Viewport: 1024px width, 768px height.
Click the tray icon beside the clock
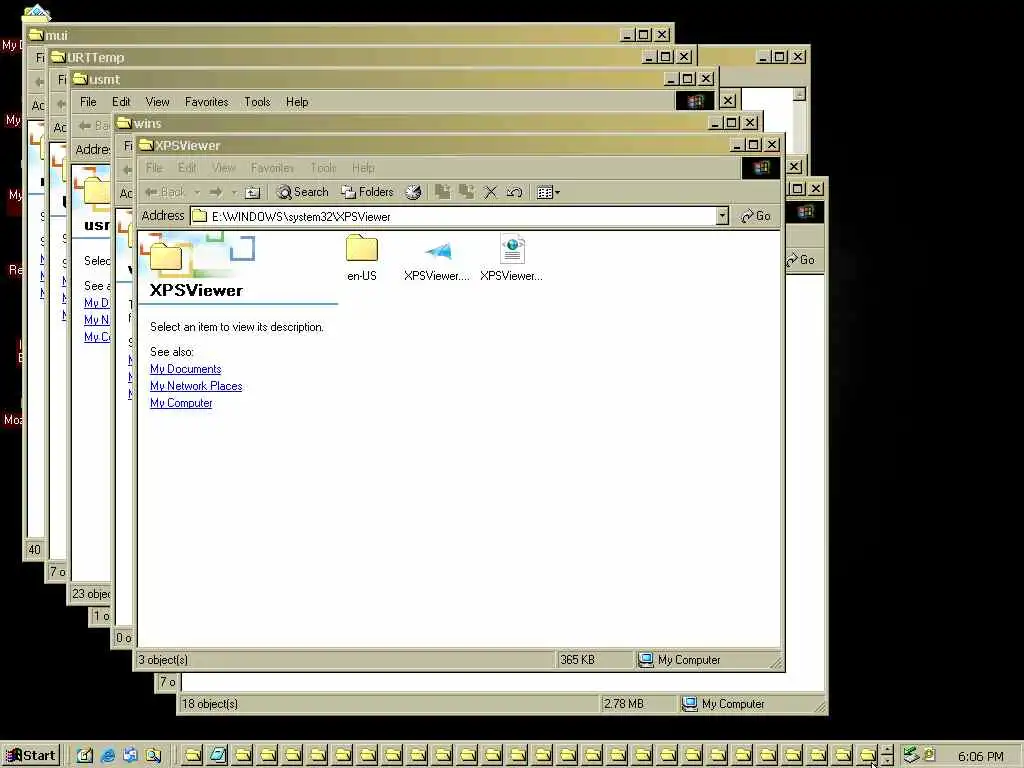pos(929,755)
